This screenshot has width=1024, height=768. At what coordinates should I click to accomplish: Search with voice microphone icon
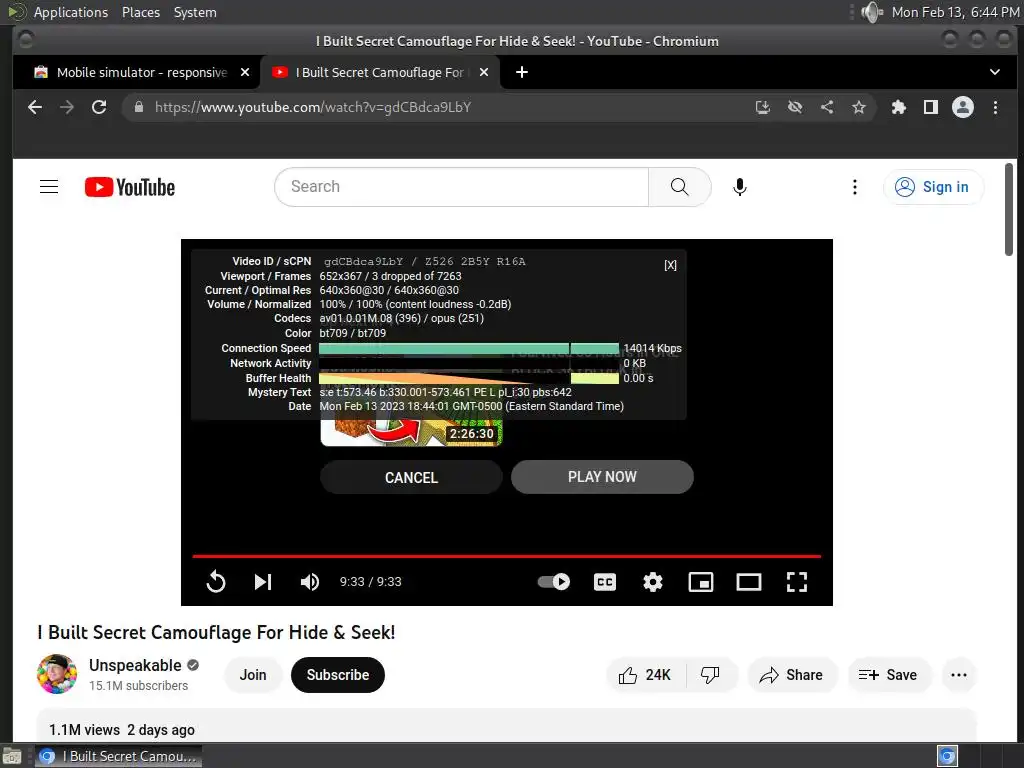tap(739, 187)
